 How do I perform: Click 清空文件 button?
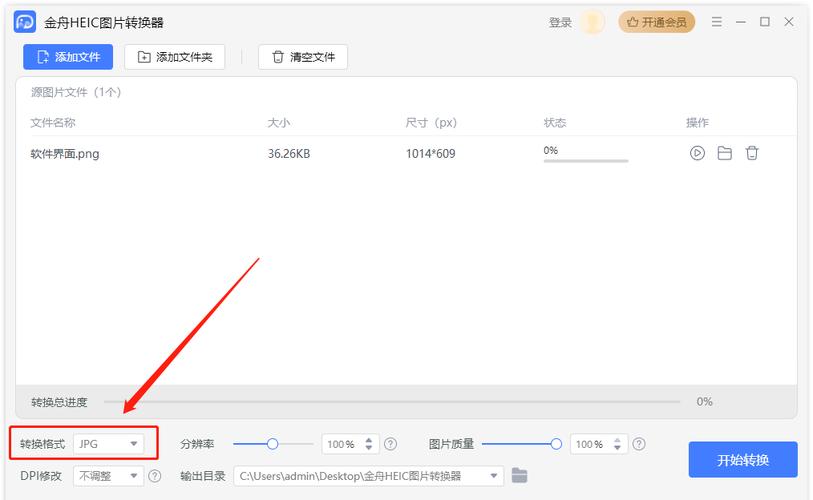pyautogui.click(x=303, y=57)
